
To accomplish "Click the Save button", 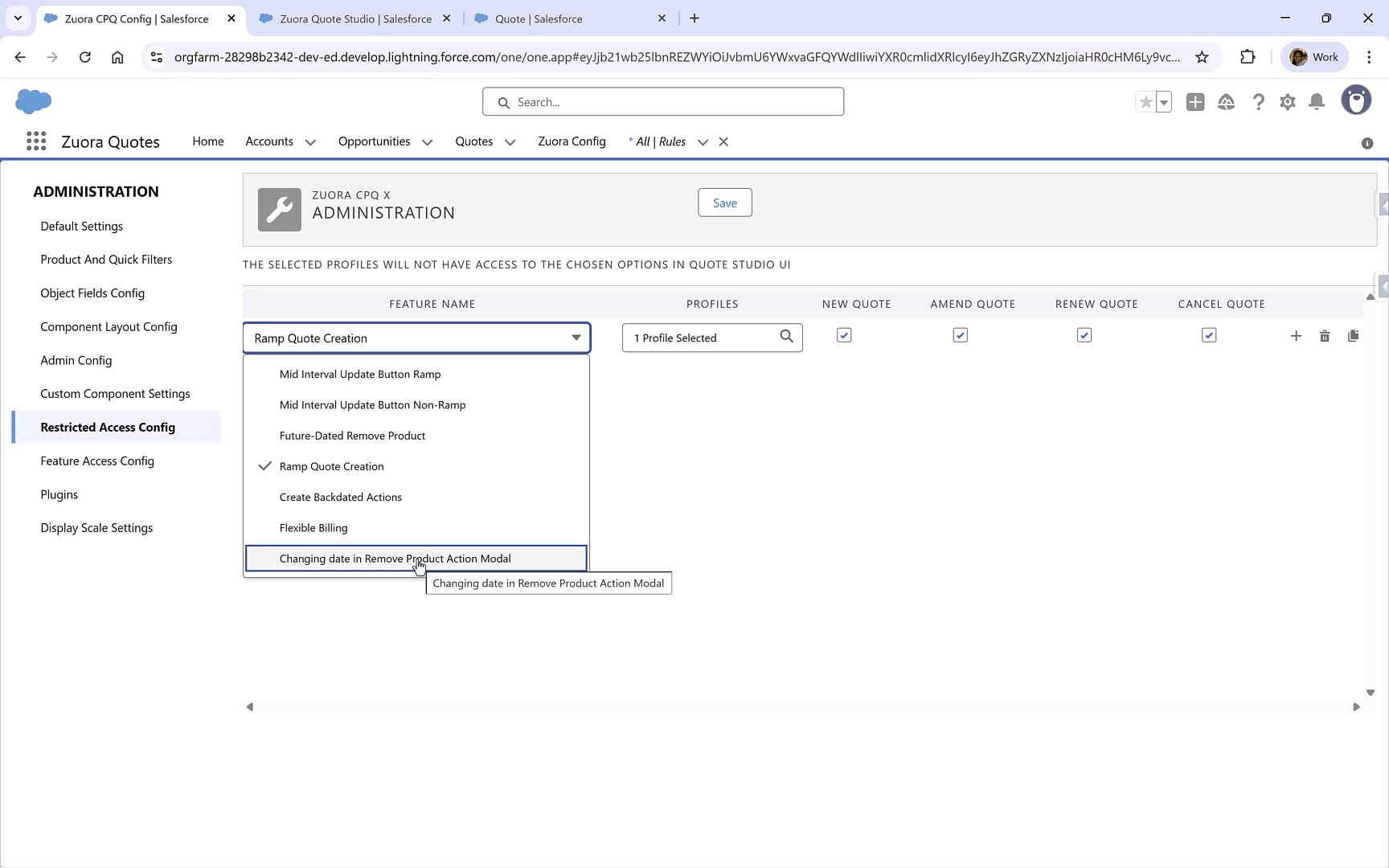I will tap(724, 203).
